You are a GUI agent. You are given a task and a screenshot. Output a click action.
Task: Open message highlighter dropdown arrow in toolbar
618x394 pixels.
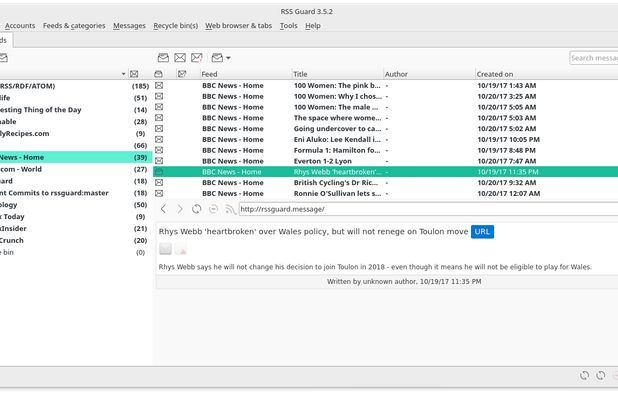point(228,58)
